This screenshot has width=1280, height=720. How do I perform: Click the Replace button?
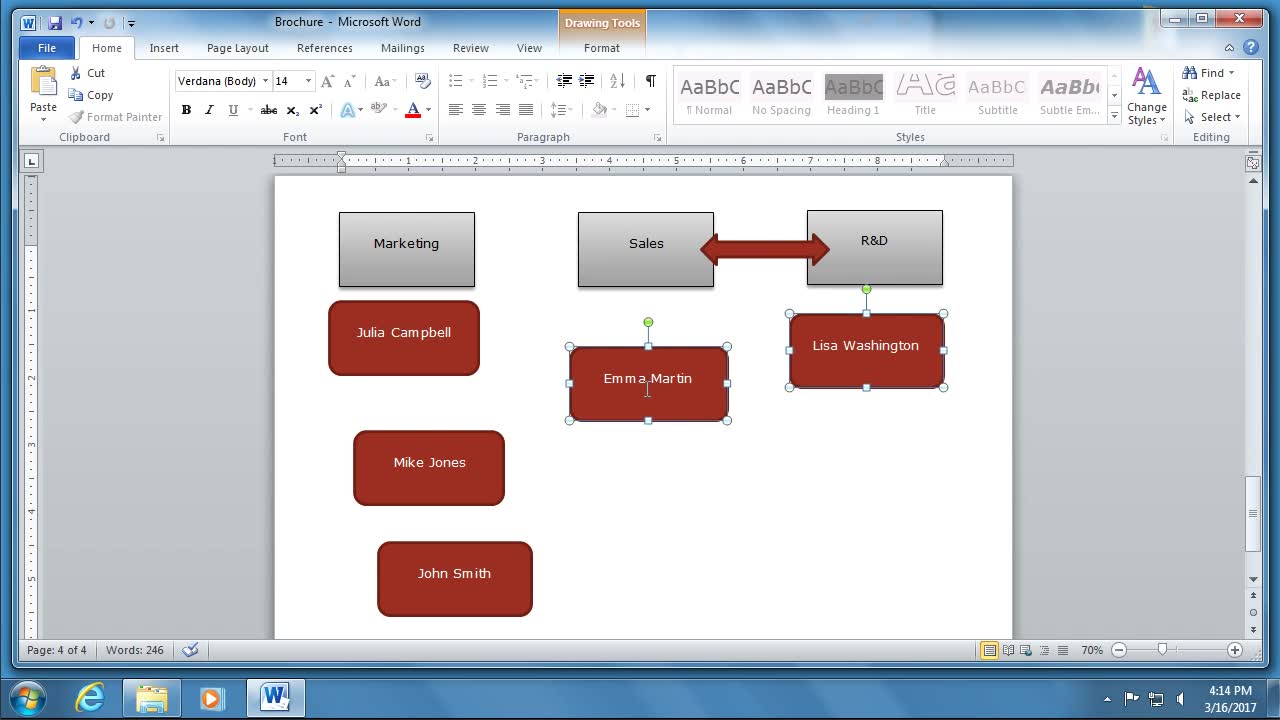pos(1211,95)
